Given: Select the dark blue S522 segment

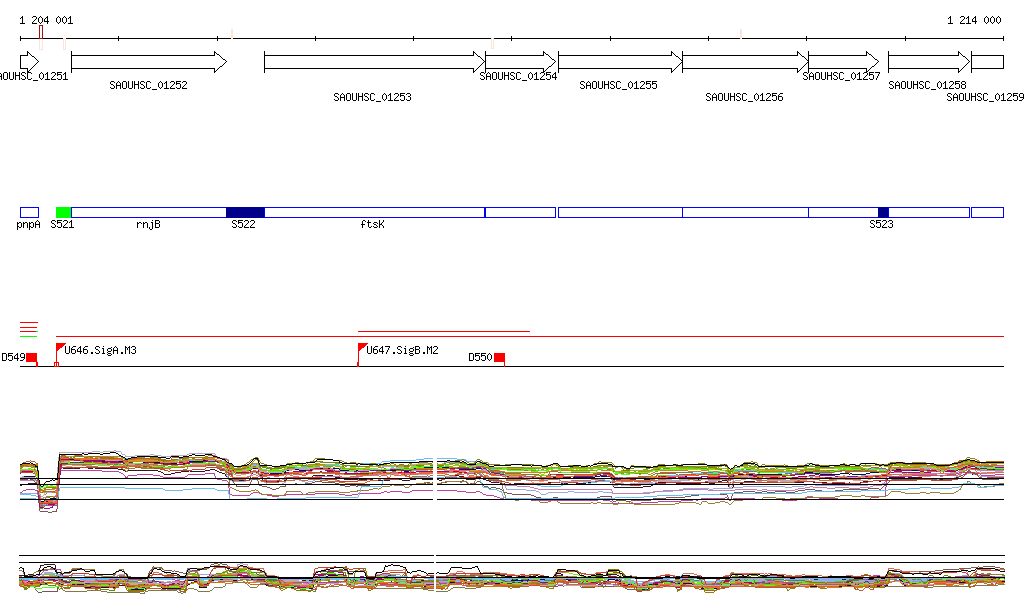Looking at the screenshot, I should (x=245, y=212).
